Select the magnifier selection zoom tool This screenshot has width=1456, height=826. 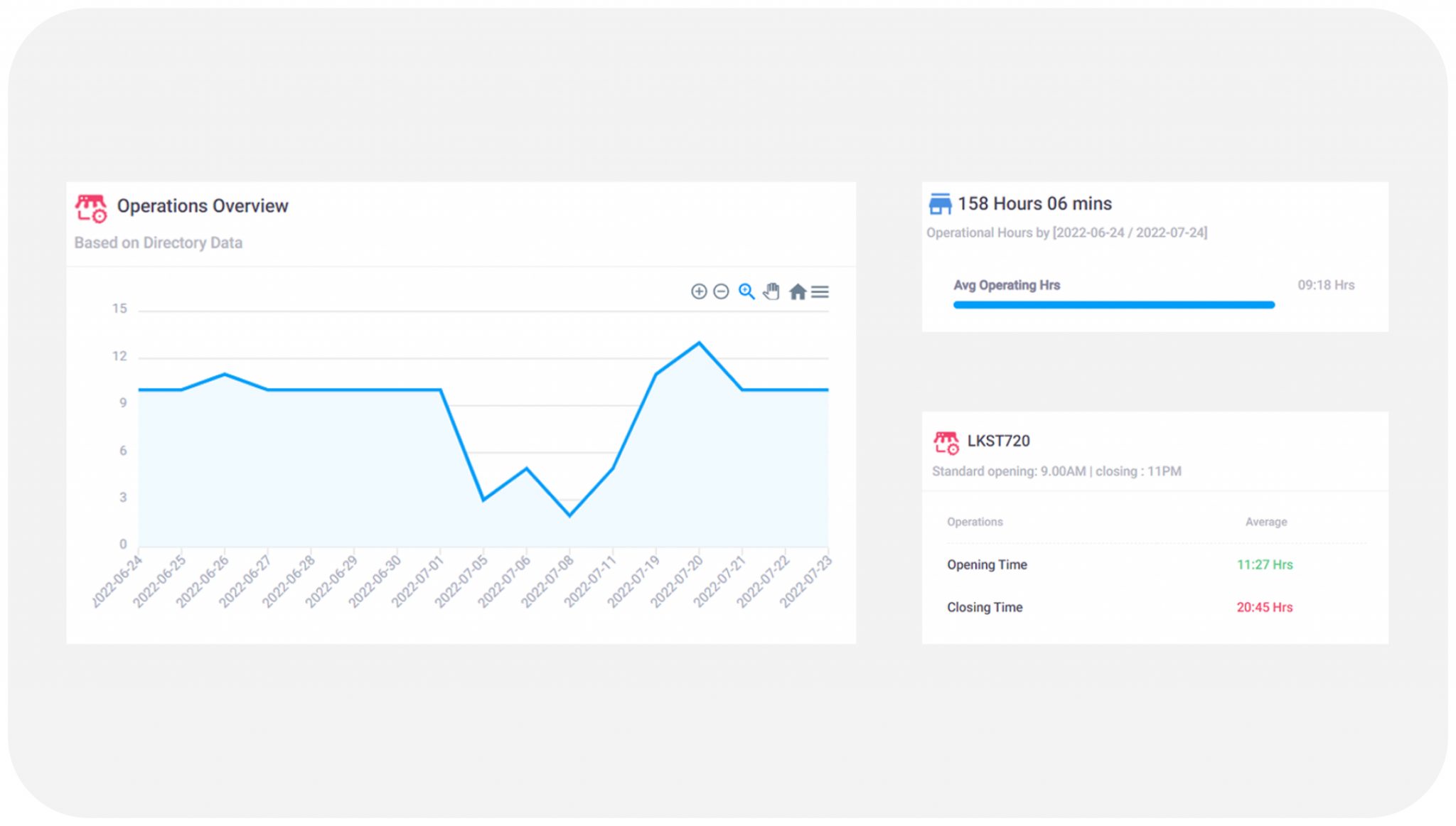(746, 291)
